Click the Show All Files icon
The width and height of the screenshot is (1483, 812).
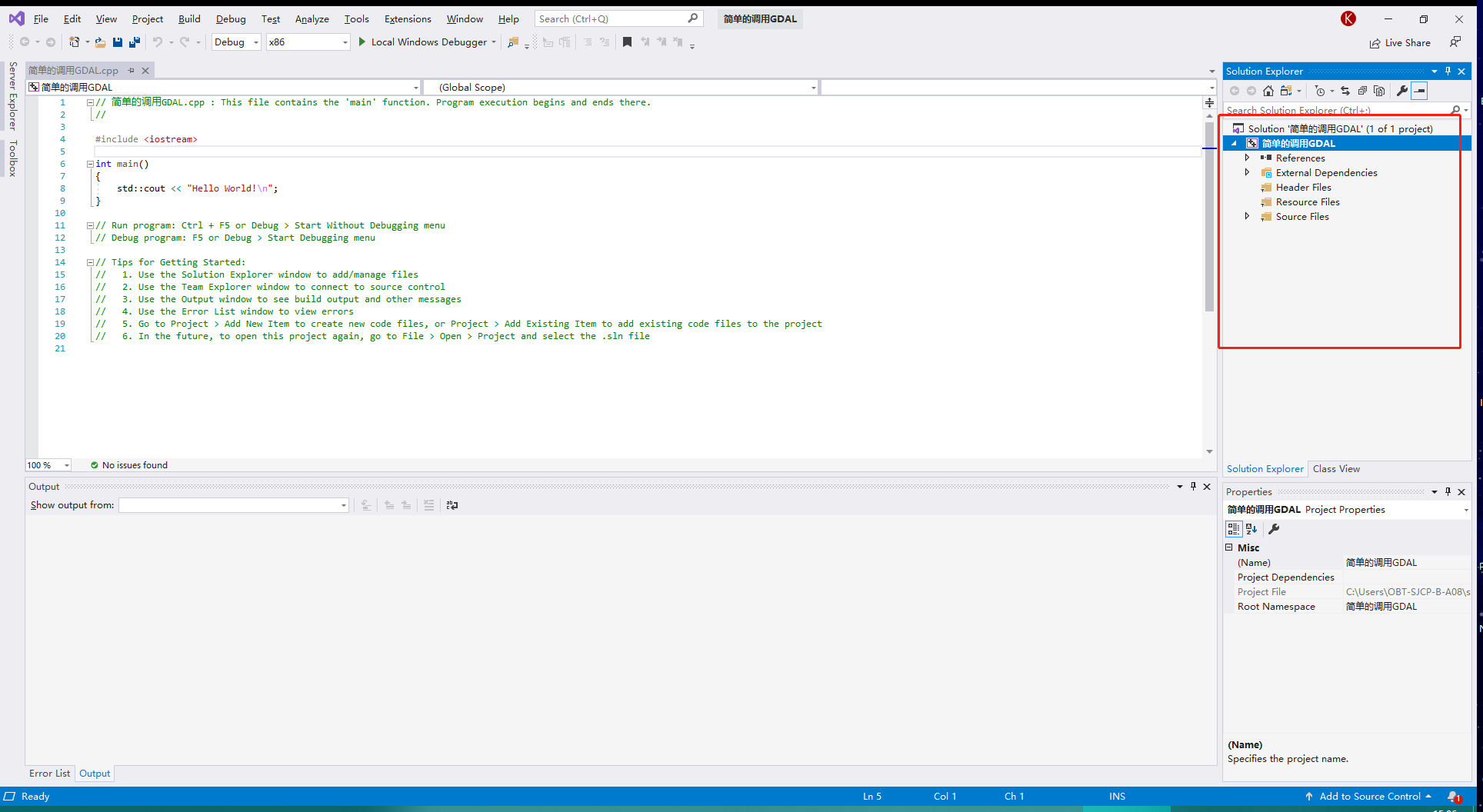coord(1379,91)
